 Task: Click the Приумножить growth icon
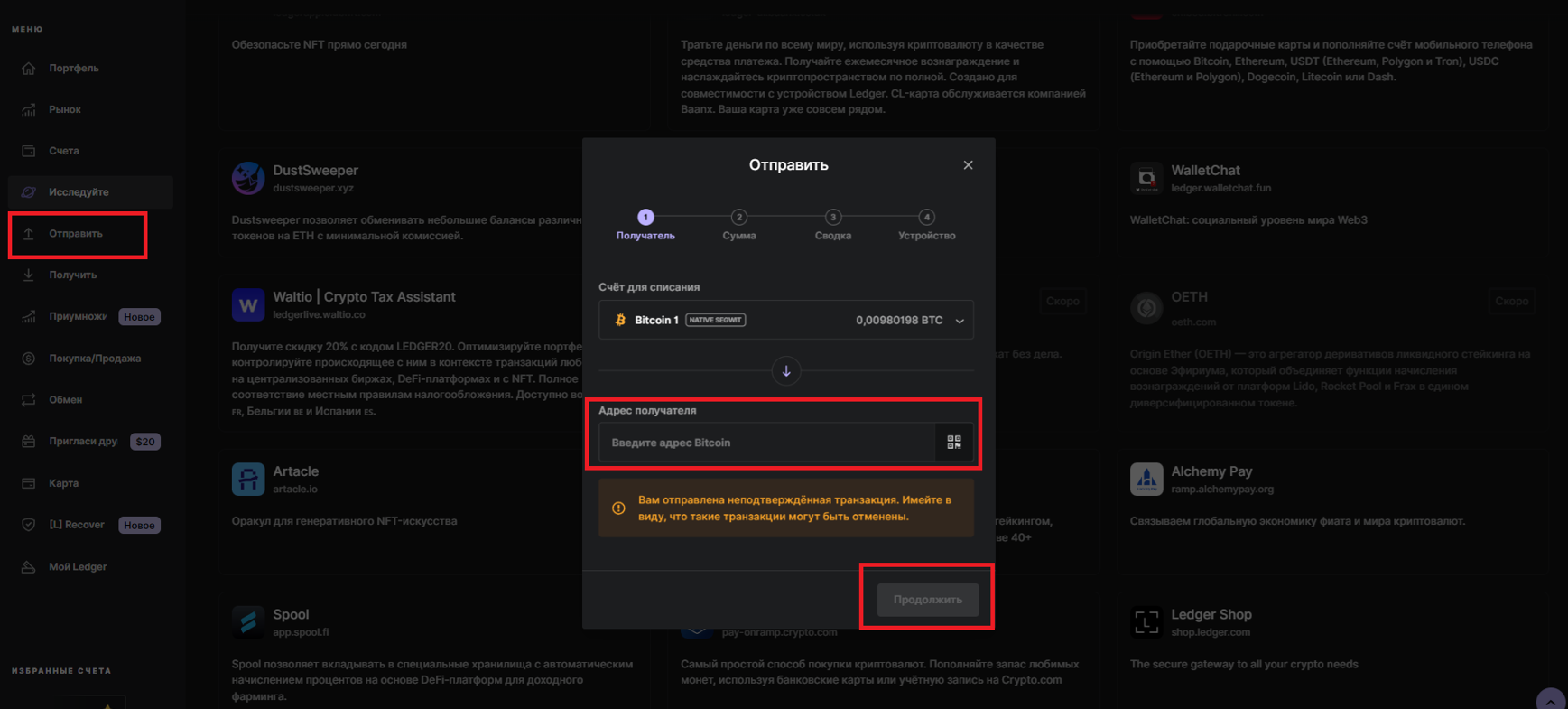pyautogui.click(x=29, y=316)
